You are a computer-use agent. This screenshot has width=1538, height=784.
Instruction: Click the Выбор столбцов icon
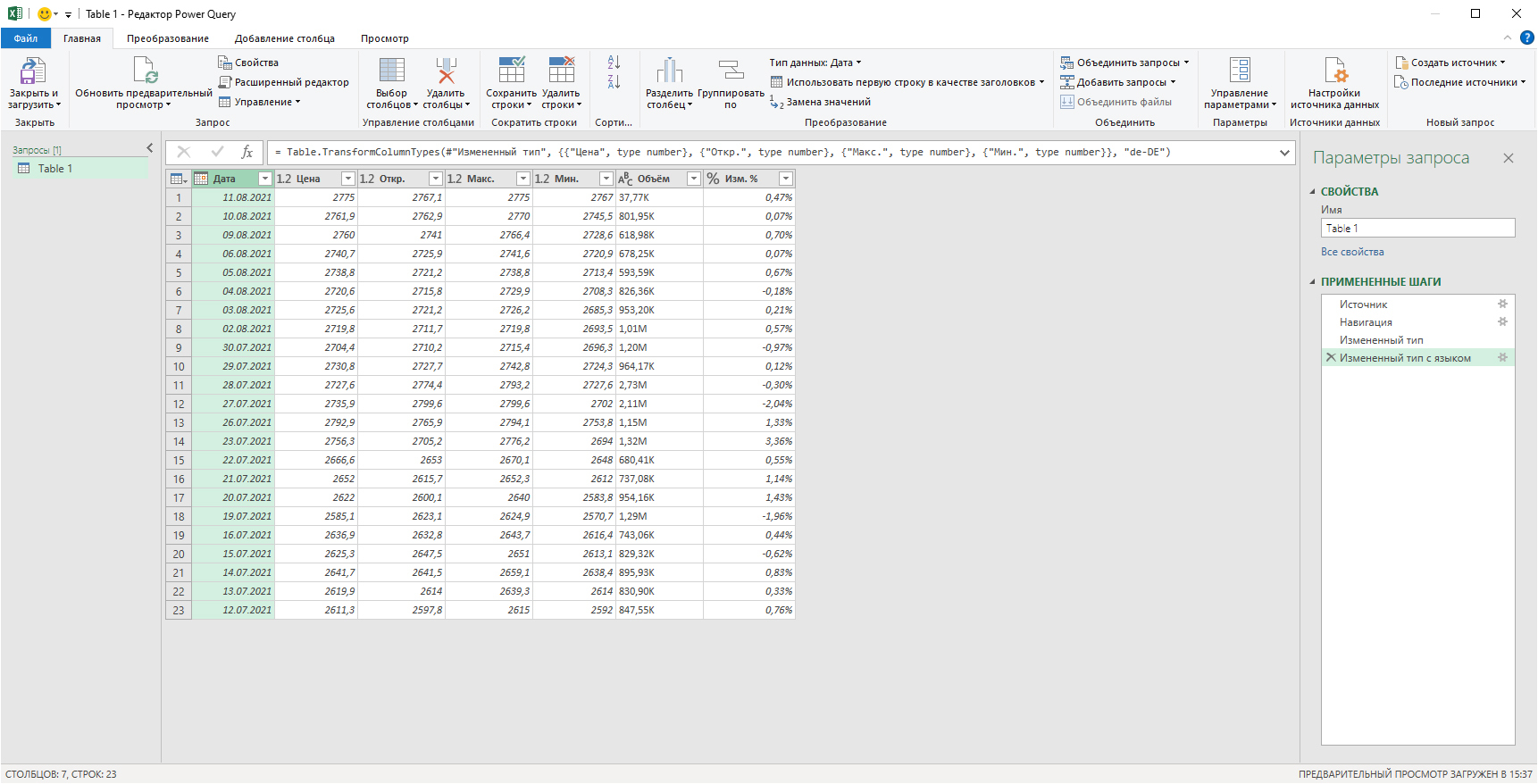392,71
